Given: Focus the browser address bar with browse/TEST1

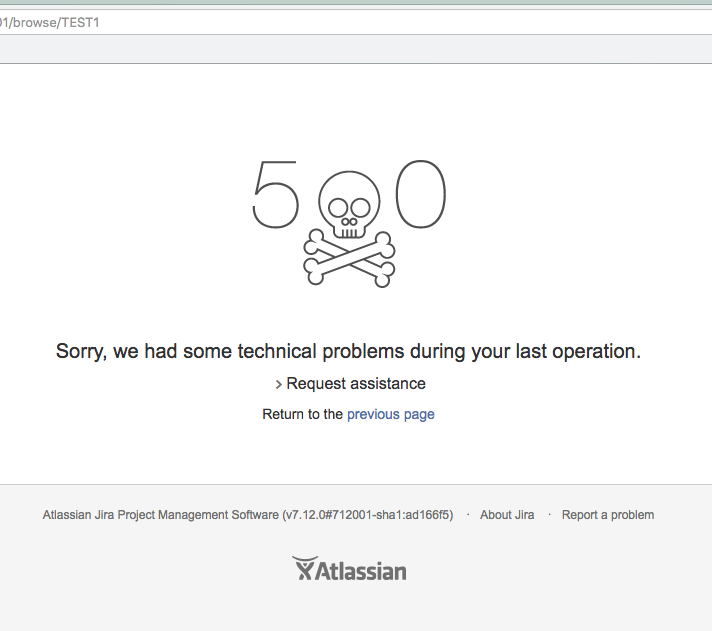Looking at the screenshot, I should (x=356, y=22).
